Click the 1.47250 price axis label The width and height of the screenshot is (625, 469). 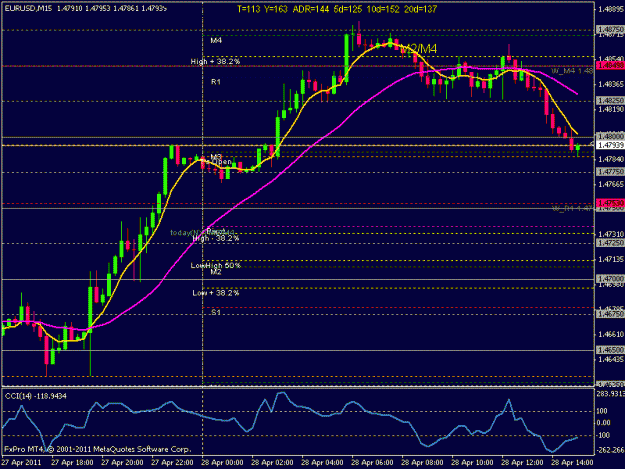pyautogui.click(x=610, y=243)
